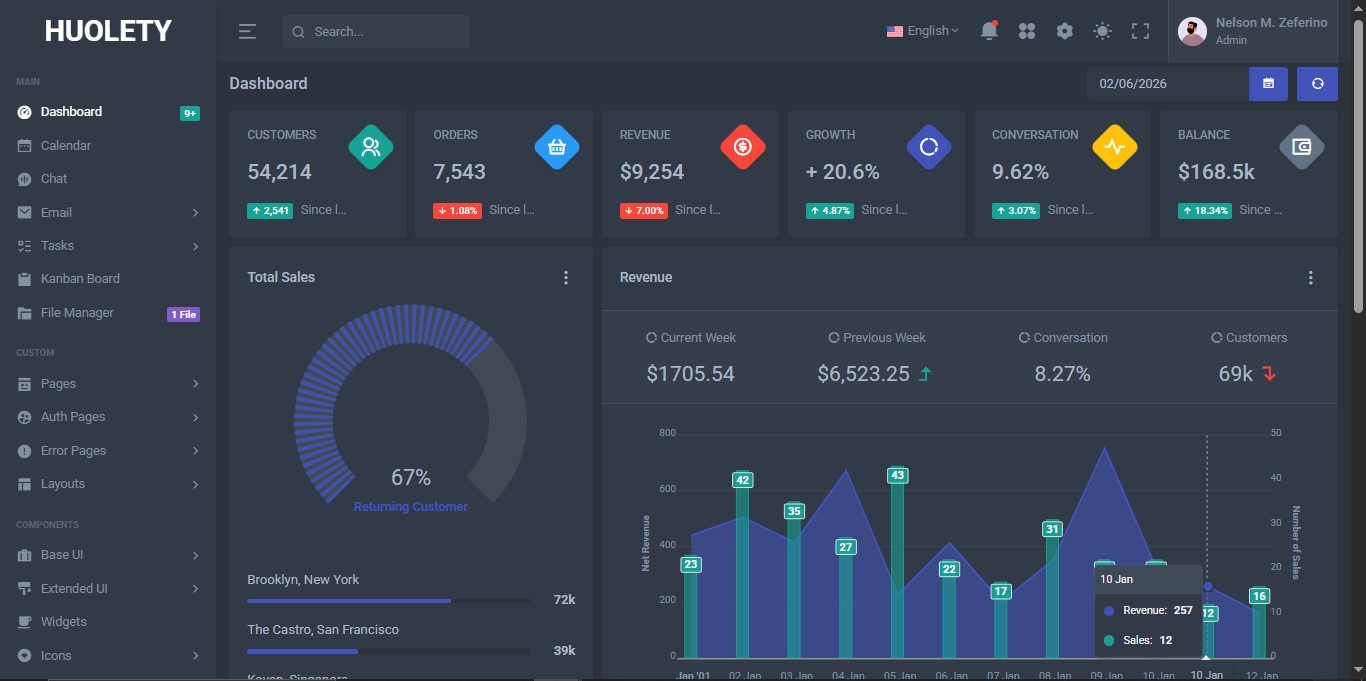Expand the Email submenu

click(x=108, y=213)
